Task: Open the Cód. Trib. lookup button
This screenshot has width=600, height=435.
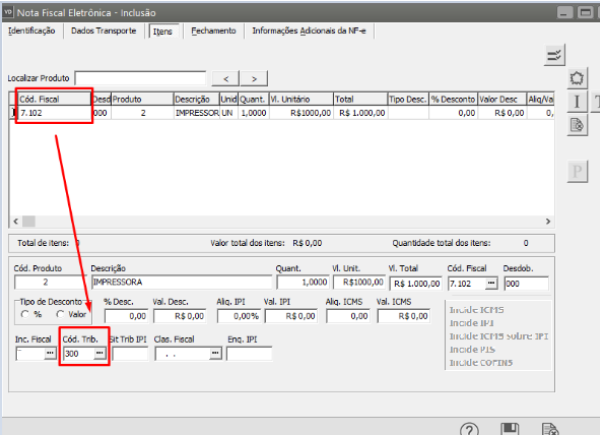Action: (x=99, y=355)
